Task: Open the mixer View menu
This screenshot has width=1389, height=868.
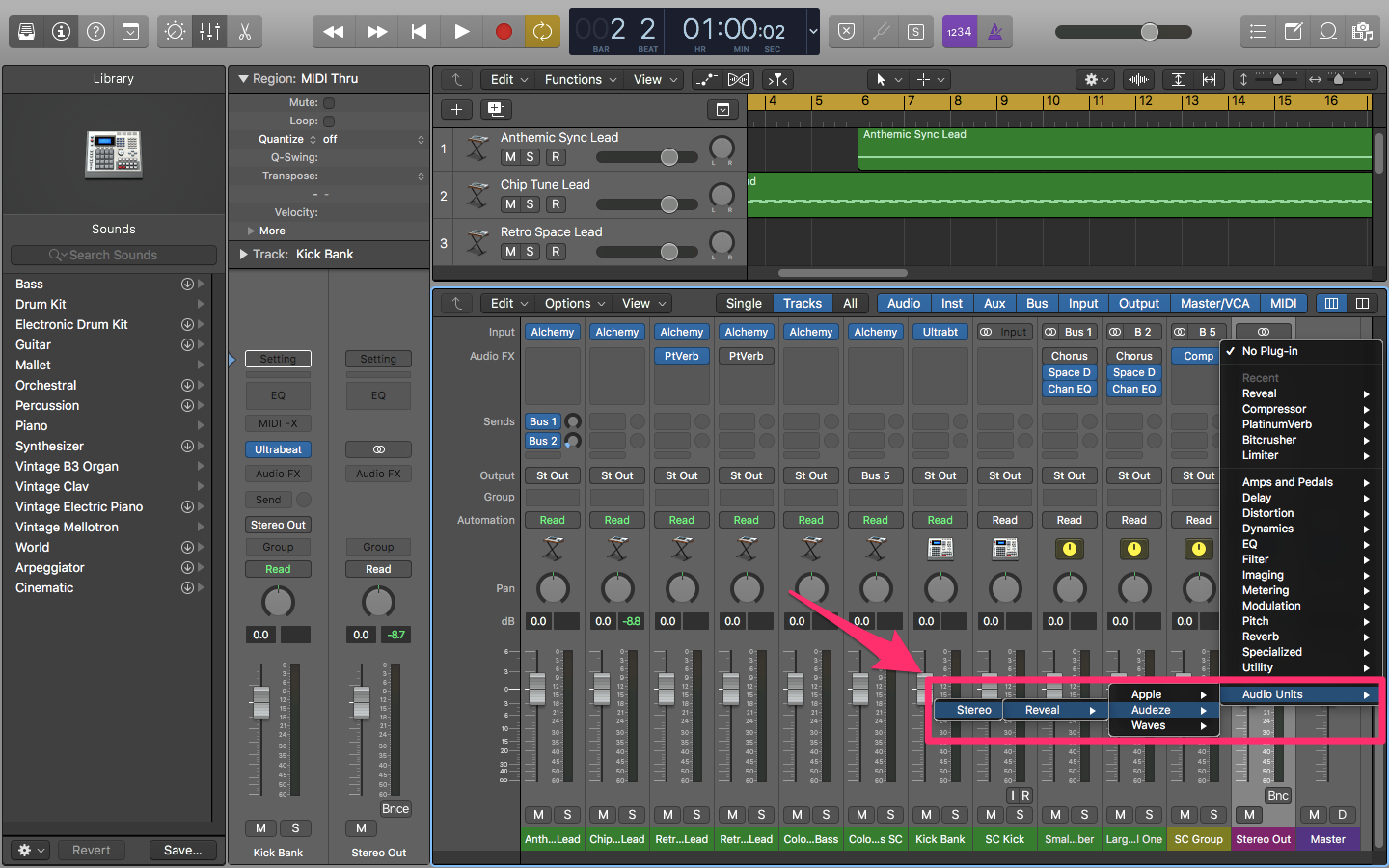Action: [x=643, y=303]
